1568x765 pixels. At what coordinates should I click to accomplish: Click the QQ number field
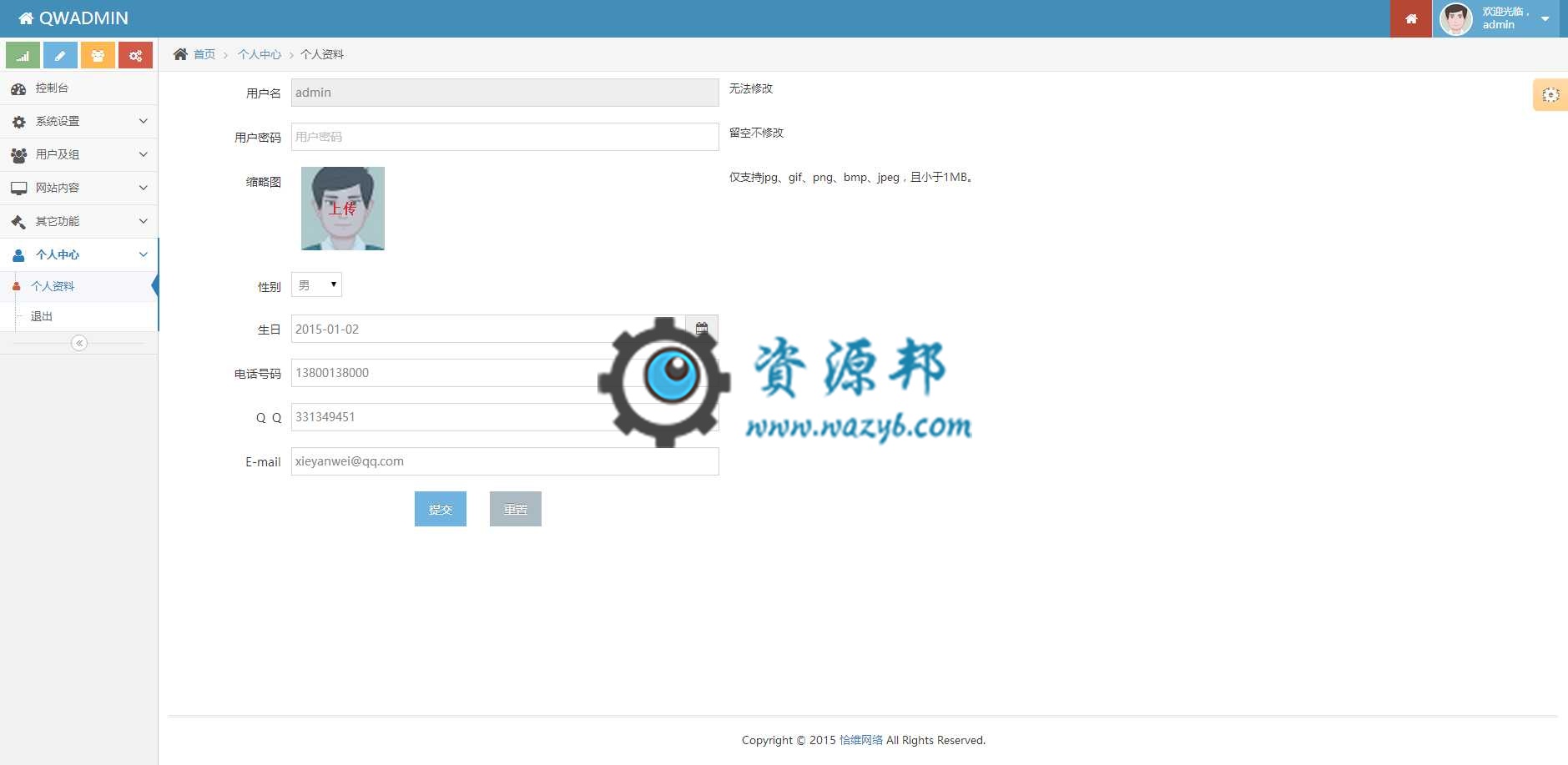pyautogui.click(x=505, y=417)
